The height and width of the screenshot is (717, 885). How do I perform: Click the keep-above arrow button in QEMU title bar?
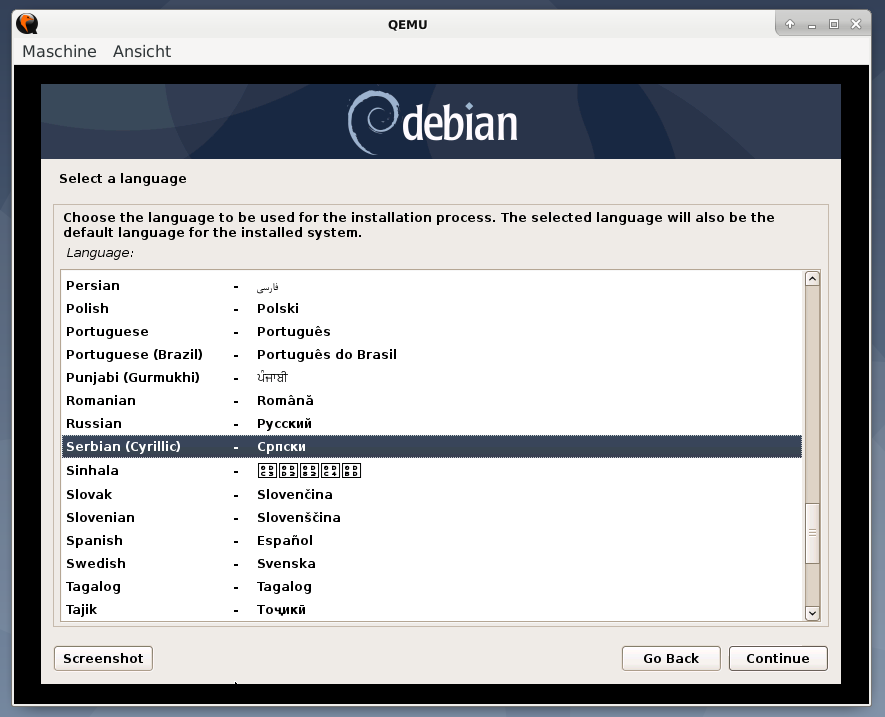790,24
